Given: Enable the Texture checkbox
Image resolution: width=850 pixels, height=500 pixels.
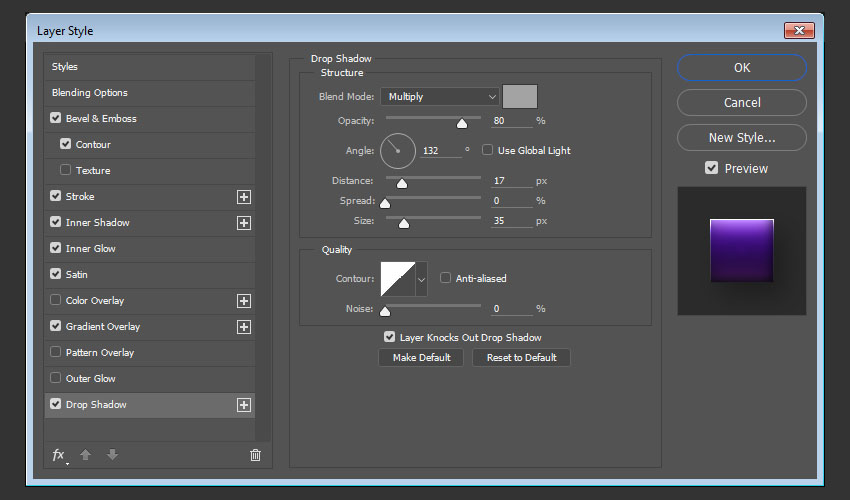Looking at the screenshot, I should 66,171.
